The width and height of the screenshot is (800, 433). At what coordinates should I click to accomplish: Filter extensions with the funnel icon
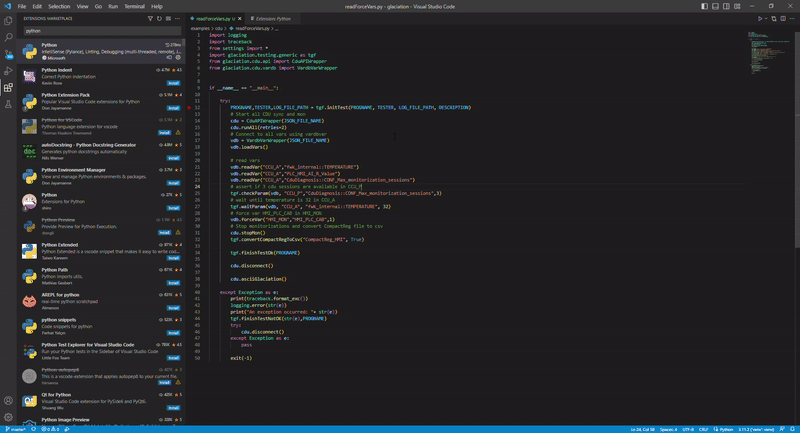(x=150, y=18)
